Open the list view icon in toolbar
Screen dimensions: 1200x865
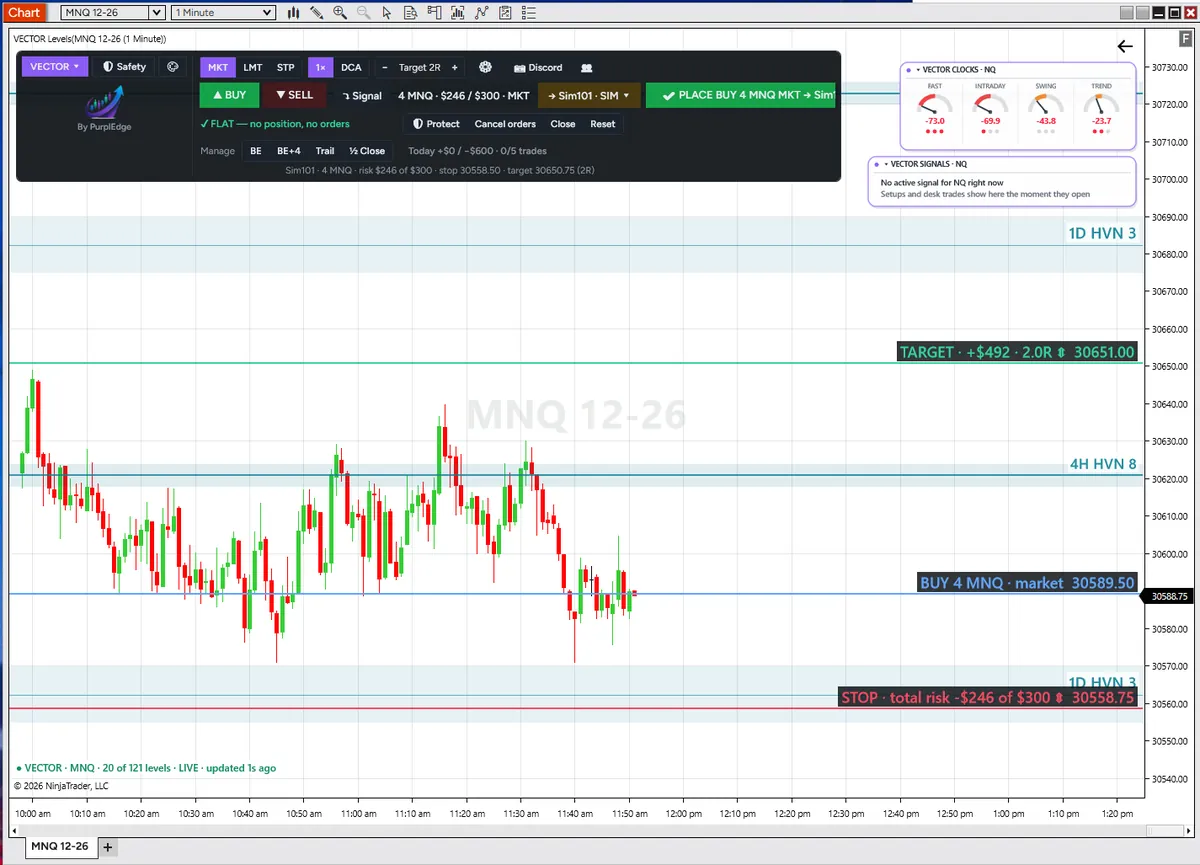tap(528, 13)
